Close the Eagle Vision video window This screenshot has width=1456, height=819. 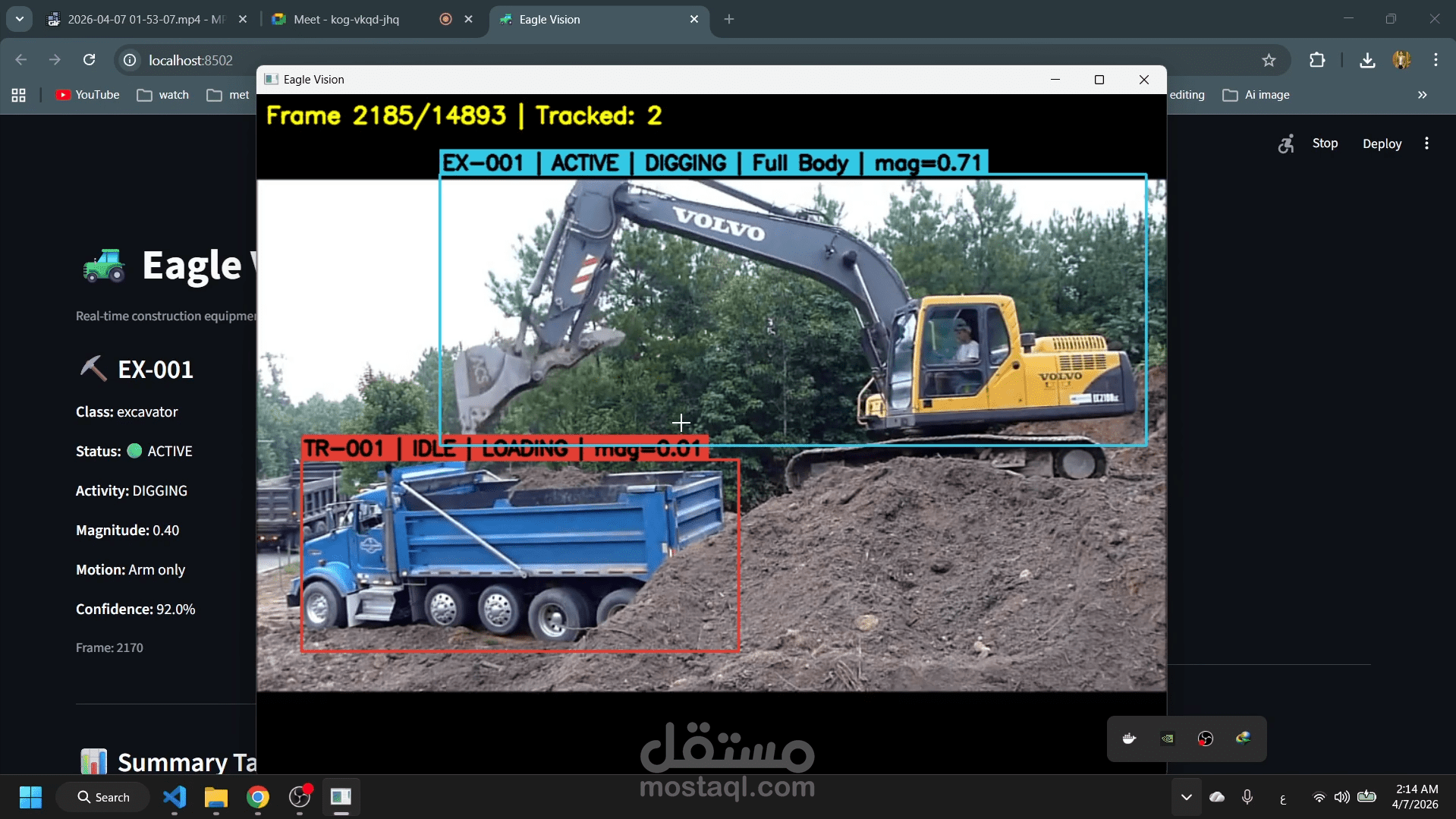pos(1143,80)
